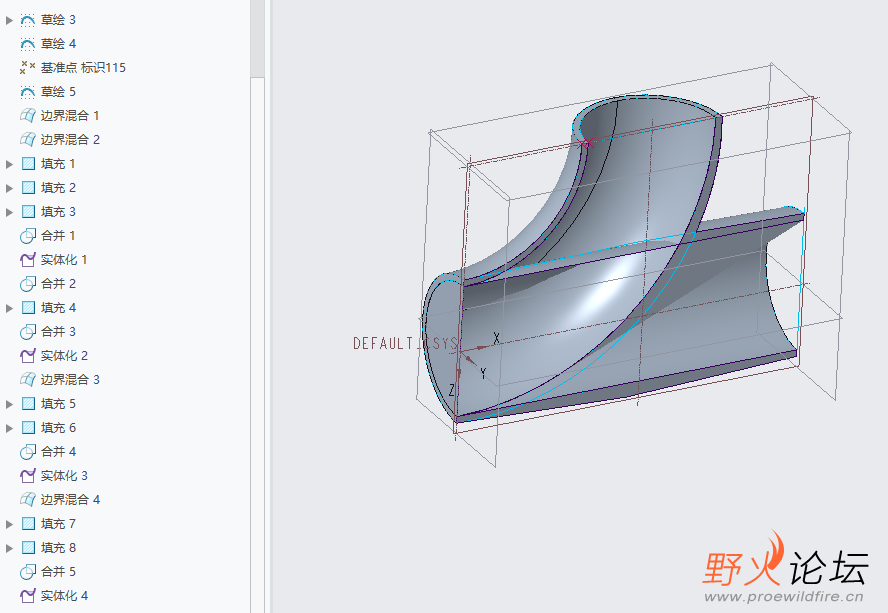
Task: Click the merge icon for 合并 4
Action: point(27,452)
